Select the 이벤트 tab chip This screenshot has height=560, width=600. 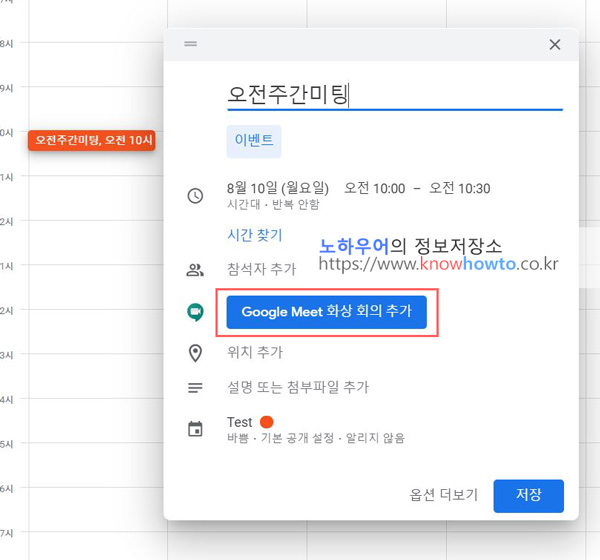click(254, 141)
